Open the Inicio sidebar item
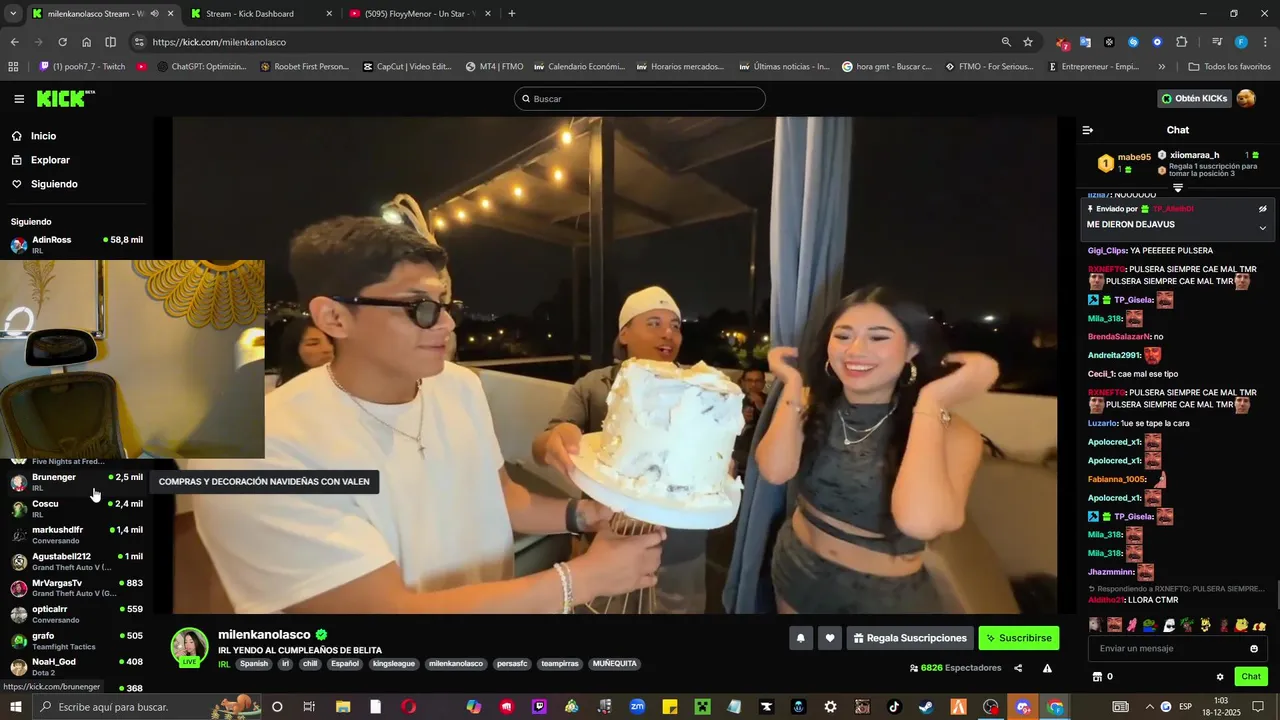The image size is (1280, 720). click(43, 136)
